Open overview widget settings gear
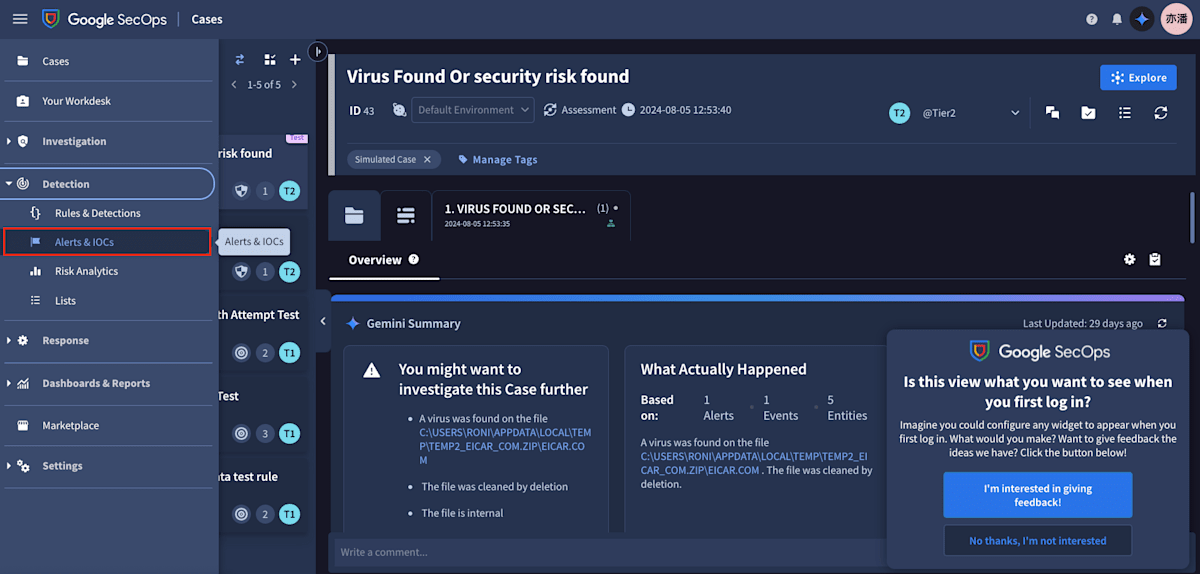1200x574 pixels. click(1130, 260)
